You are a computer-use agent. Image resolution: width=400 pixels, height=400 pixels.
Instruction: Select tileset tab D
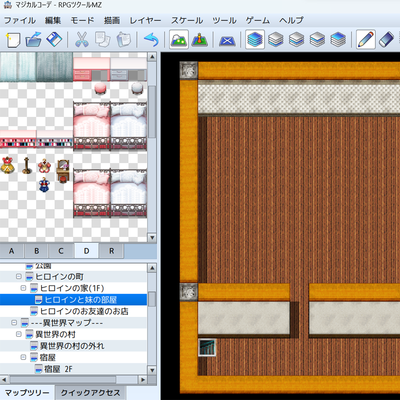tap(86, 251)
